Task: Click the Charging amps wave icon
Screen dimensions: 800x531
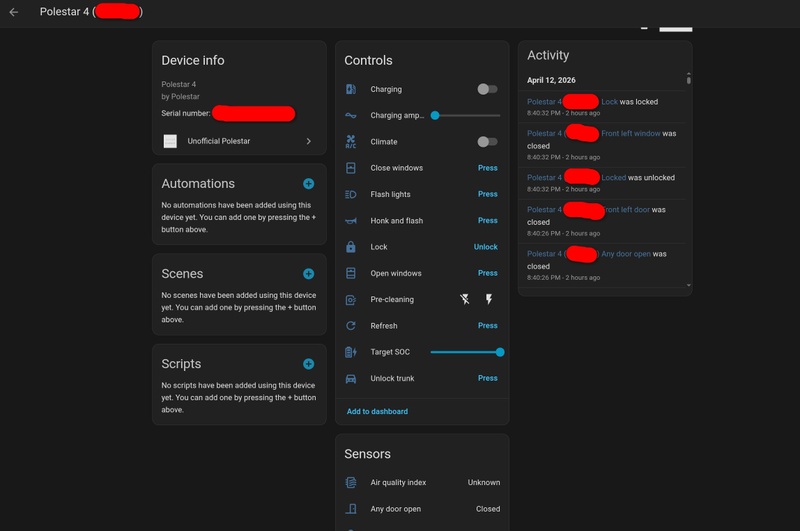Action: coord(351,116)
